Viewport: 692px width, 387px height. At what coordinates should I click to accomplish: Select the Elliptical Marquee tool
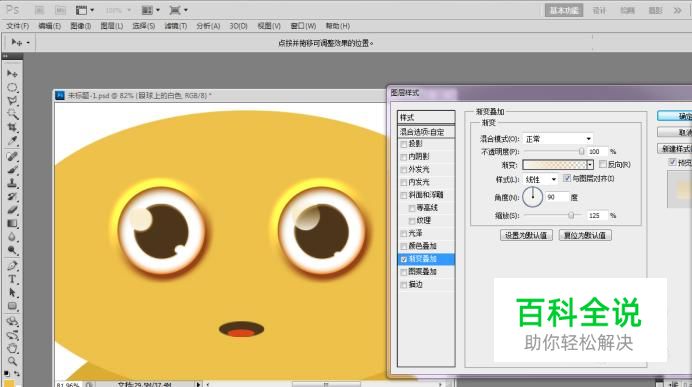[12, 87]
